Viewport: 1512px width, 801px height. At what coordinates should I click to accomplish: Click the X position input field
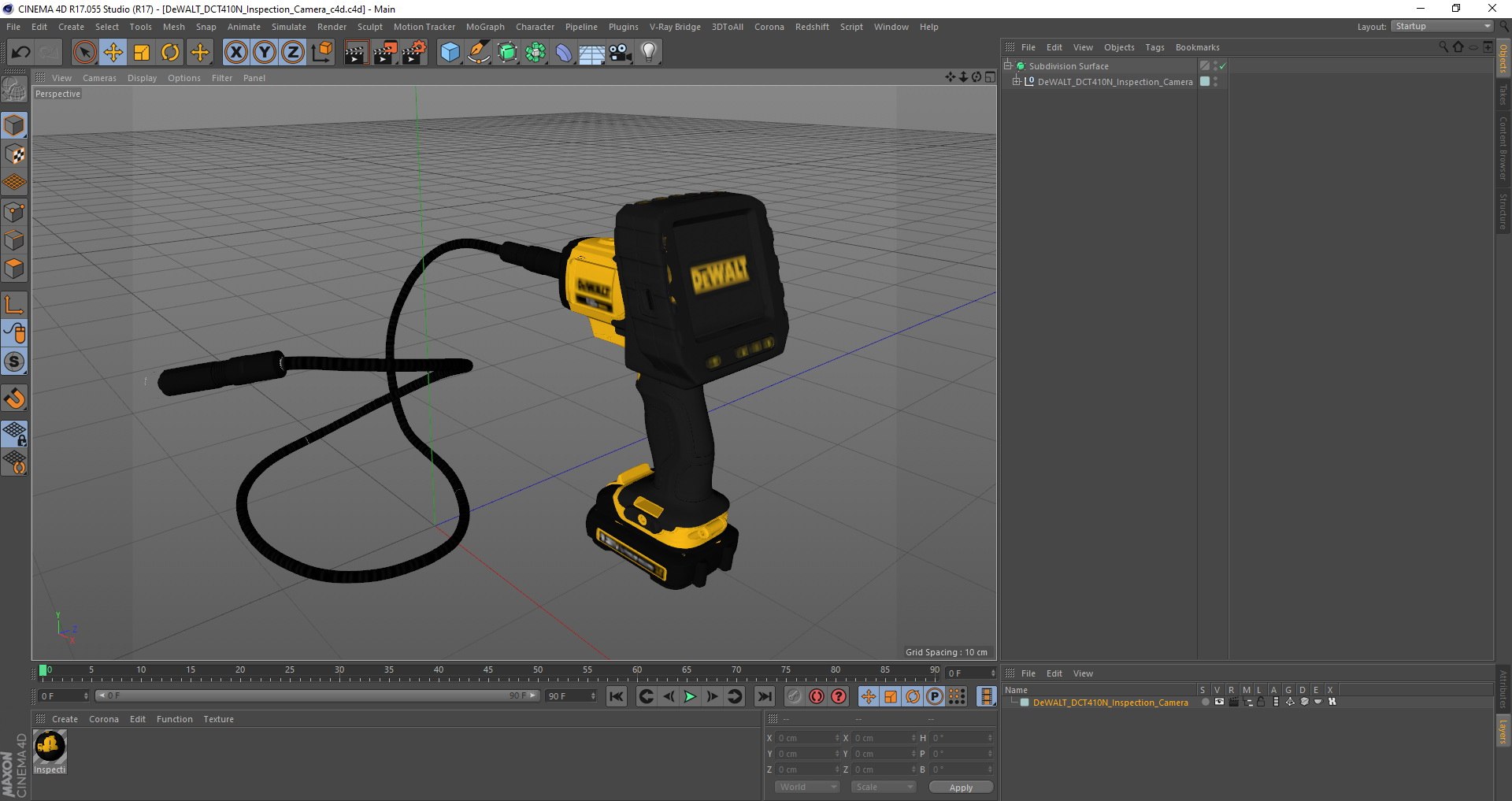click(x=806, y=738)
